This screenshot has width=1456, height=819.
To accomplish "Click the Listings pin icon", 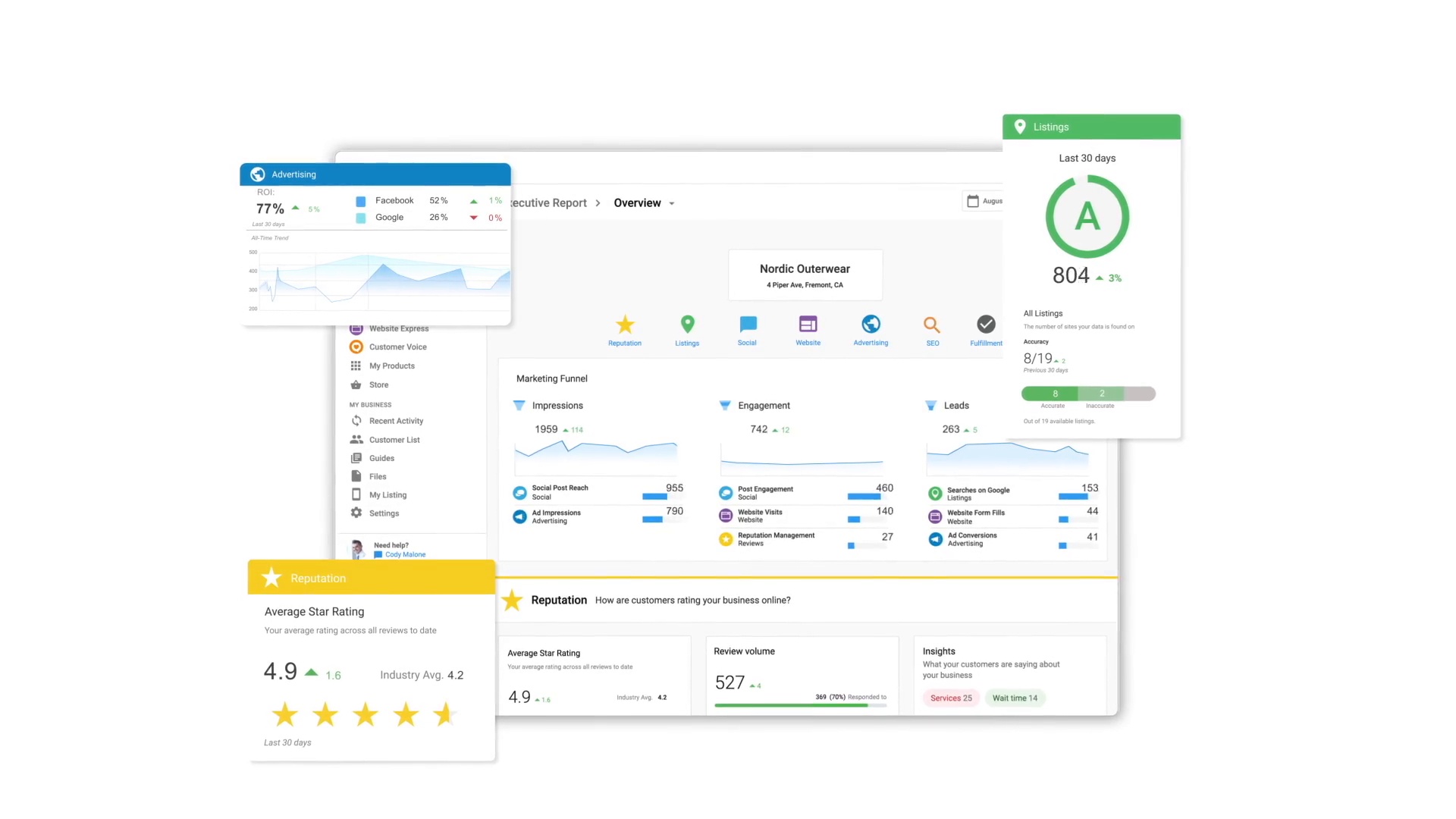I will click(x=687, y=325).
